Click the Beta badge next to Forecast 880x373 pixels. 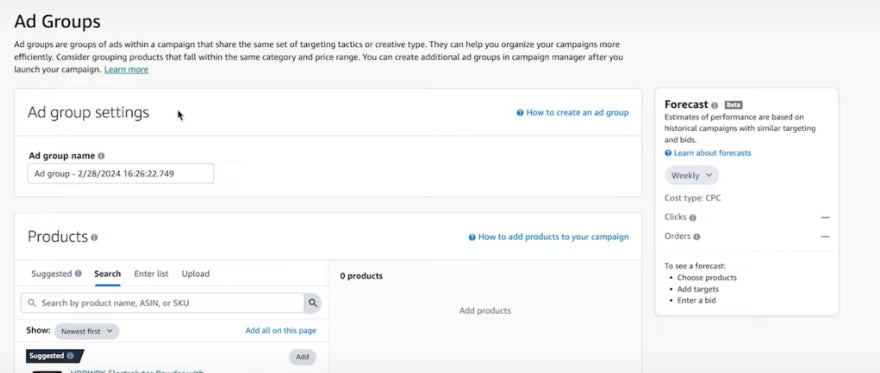point(733,105)
